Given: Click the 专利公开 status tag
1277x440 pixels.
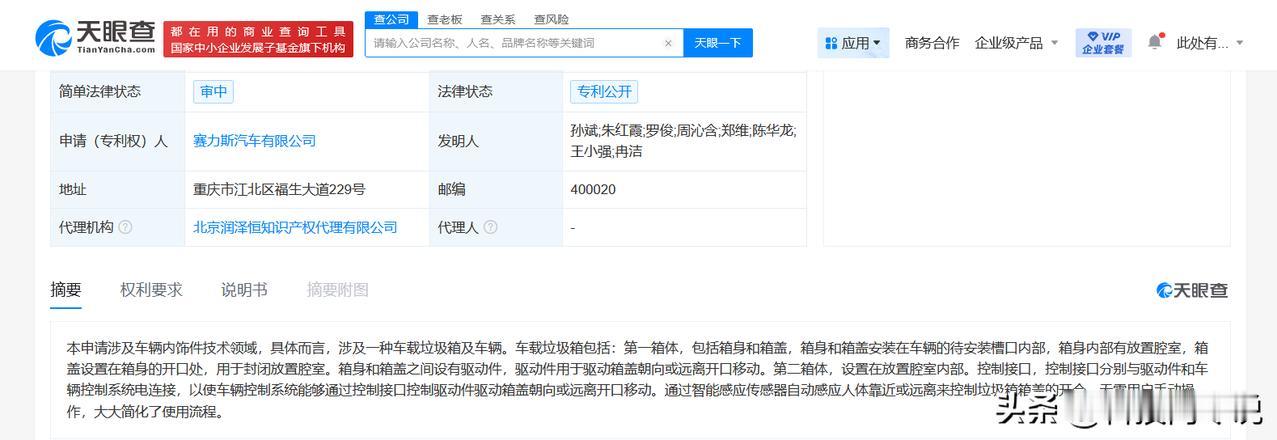Looking at the screenshot, I should [604, 92].
